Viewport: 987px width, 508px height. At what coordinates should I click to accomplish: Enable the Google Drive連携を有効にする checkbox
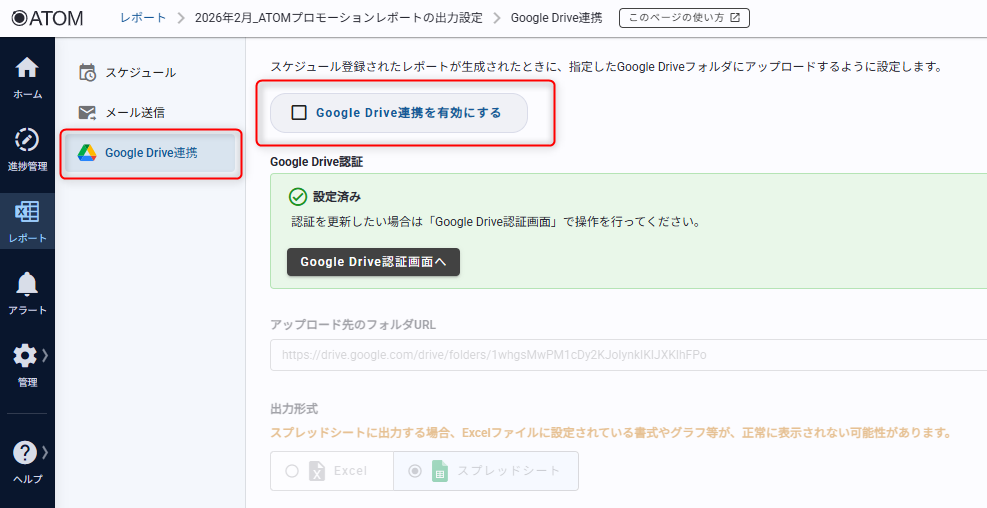point(299,113)
